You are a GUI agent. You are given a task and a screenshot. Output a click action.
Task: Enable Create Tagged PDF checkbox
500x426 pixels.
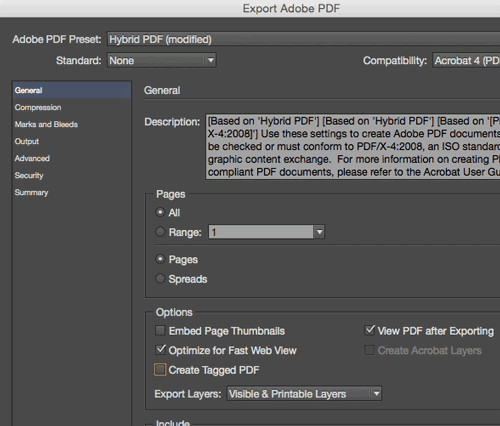[160, 370]
